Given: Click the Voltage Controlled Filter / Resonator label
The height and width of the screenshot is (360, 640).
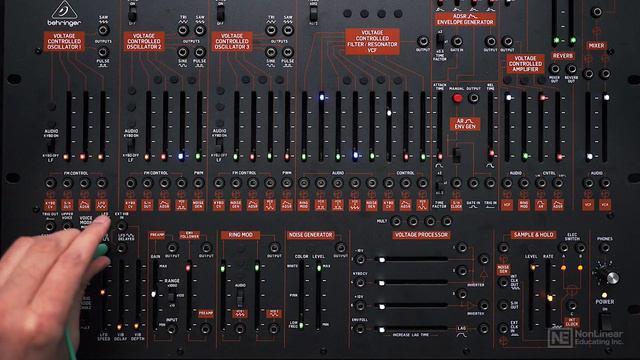Looking at the screenshot, I should [372, 41].
